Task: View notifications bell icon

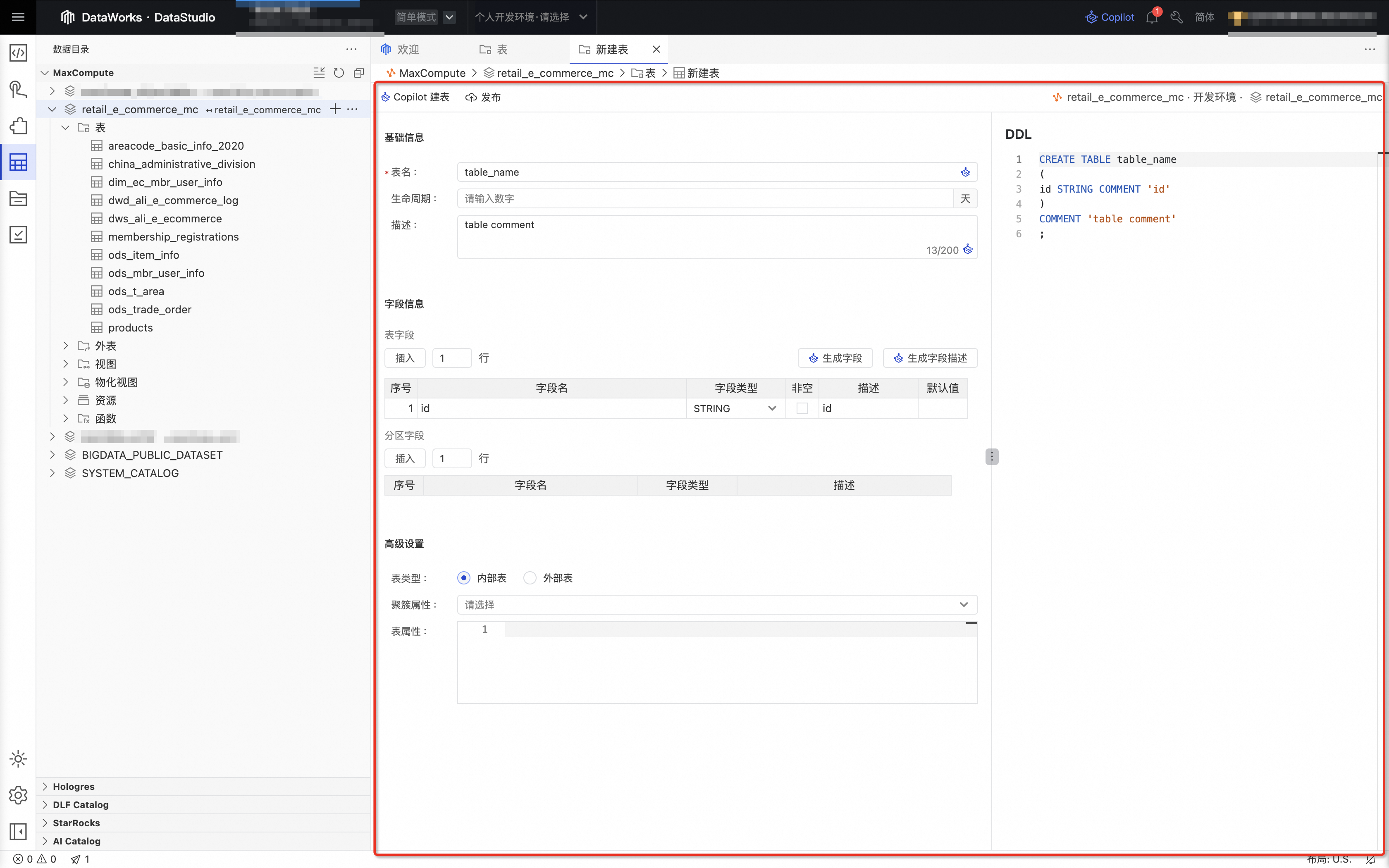Action: coord(1152,17)
